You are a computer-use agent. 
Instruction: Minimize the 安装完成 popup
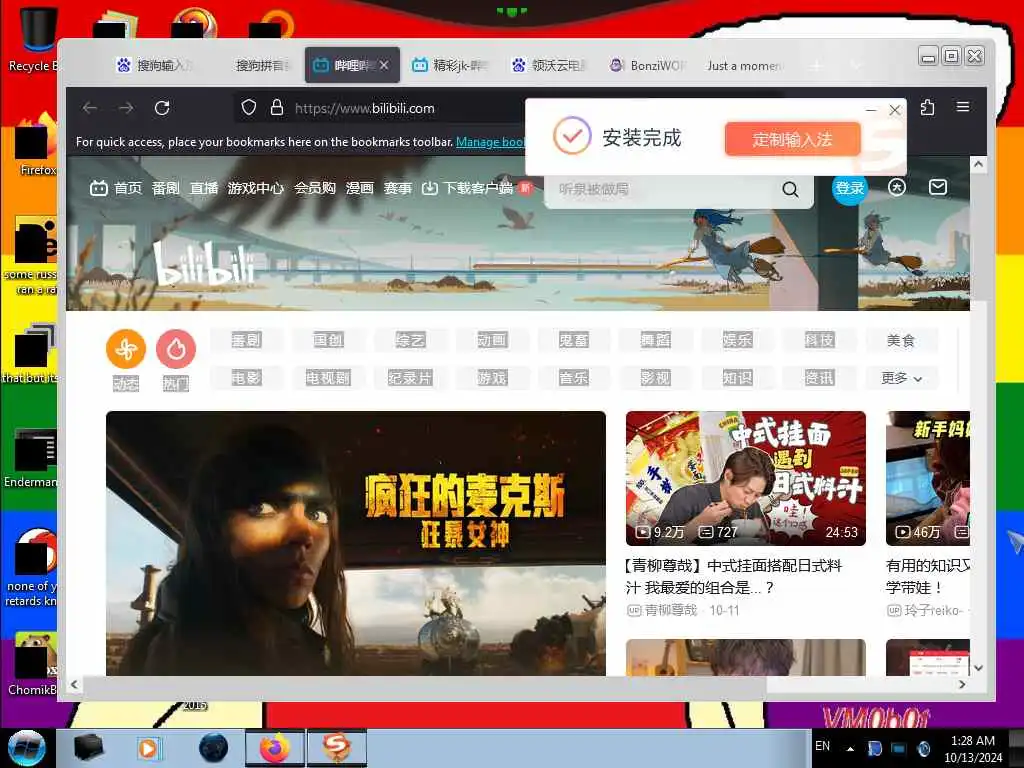point(871,110)
